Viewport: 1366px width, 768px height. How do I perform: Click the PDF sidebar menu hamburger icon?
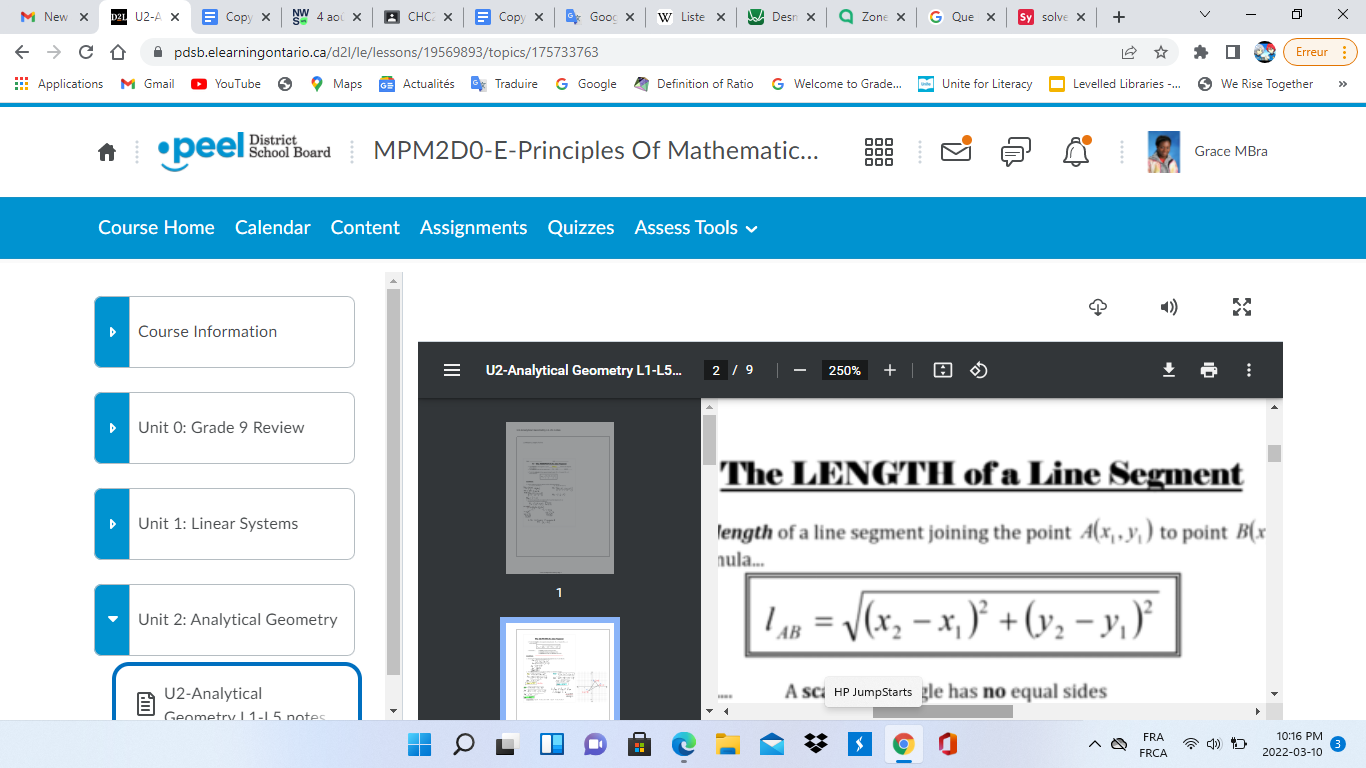tap(452, 370)
